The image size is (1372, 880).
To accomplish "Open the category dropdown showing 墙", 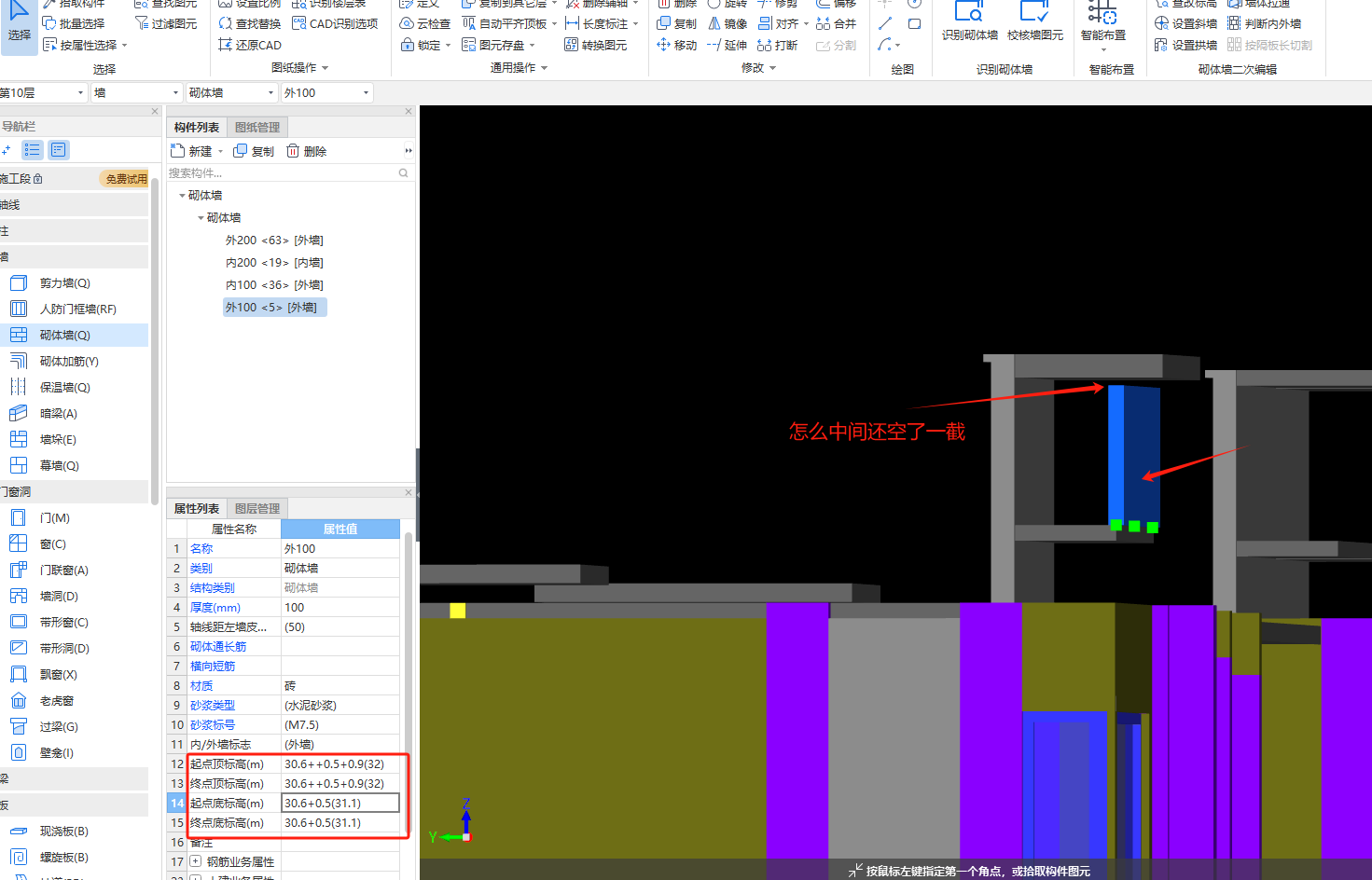I will (x=136, y=92).
